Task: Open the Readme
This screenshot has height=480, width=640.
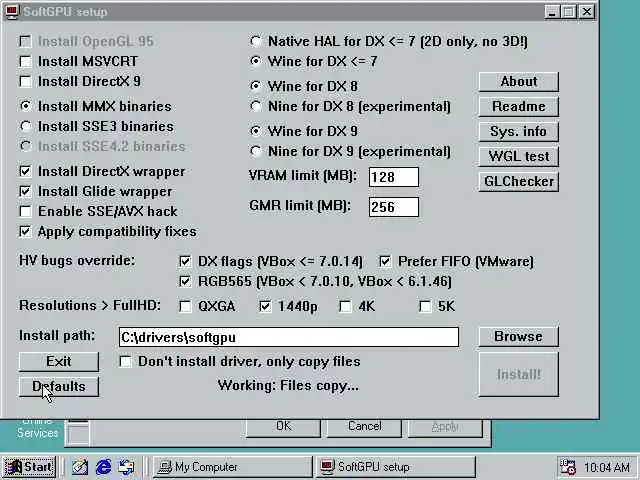Action: [x=519, y=107]
